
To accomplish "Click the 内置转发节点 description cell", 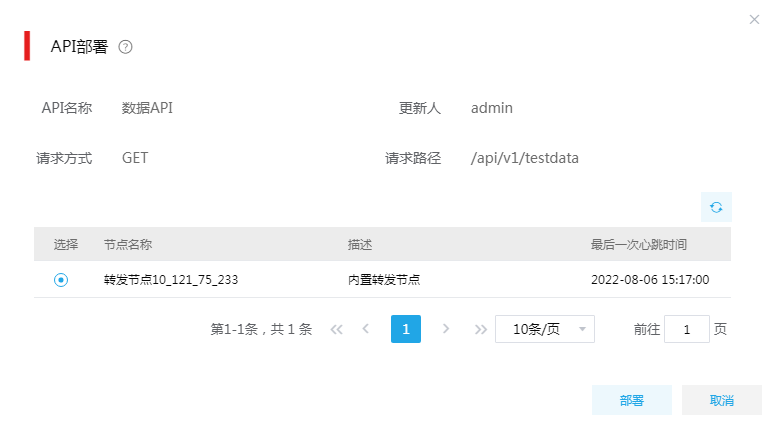I will coord(384,280).
